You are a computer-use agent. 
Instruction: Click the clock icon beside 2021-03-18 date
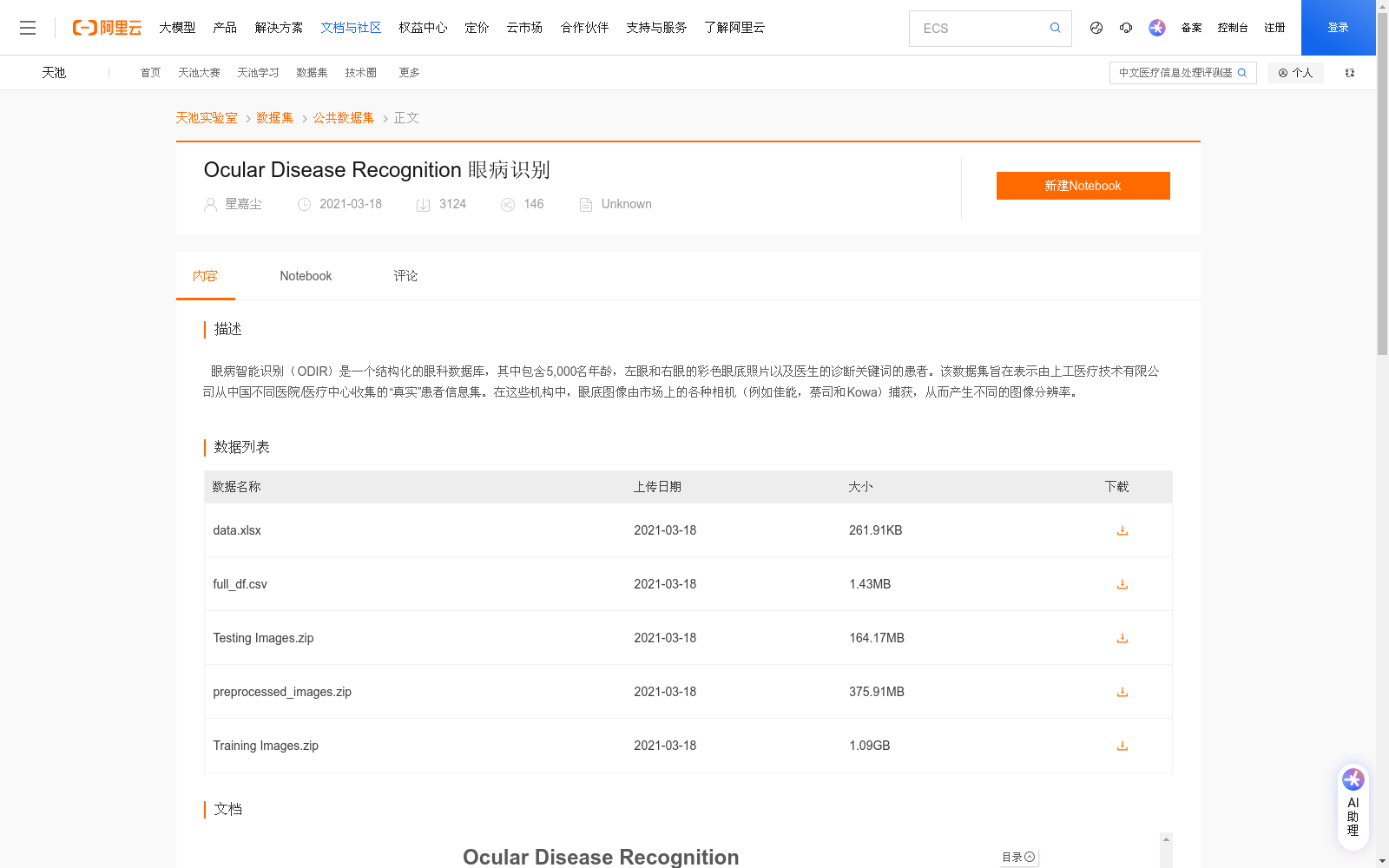tap(304, 205)
